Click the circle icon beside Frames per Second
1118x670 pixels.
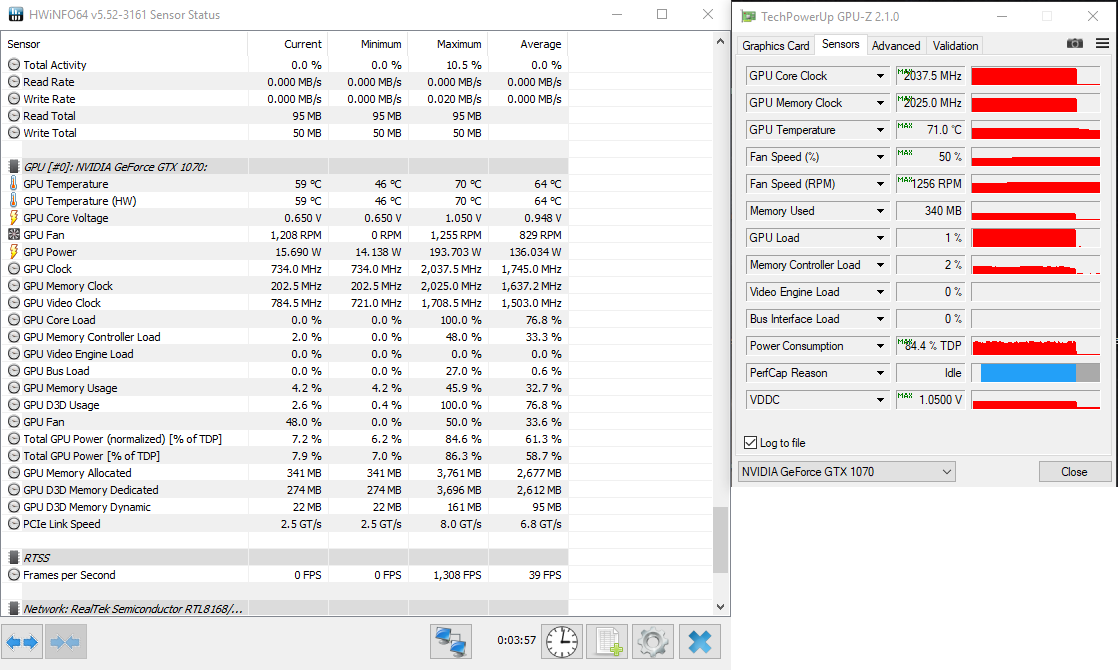pyautogui.click(x=14, y=574)
